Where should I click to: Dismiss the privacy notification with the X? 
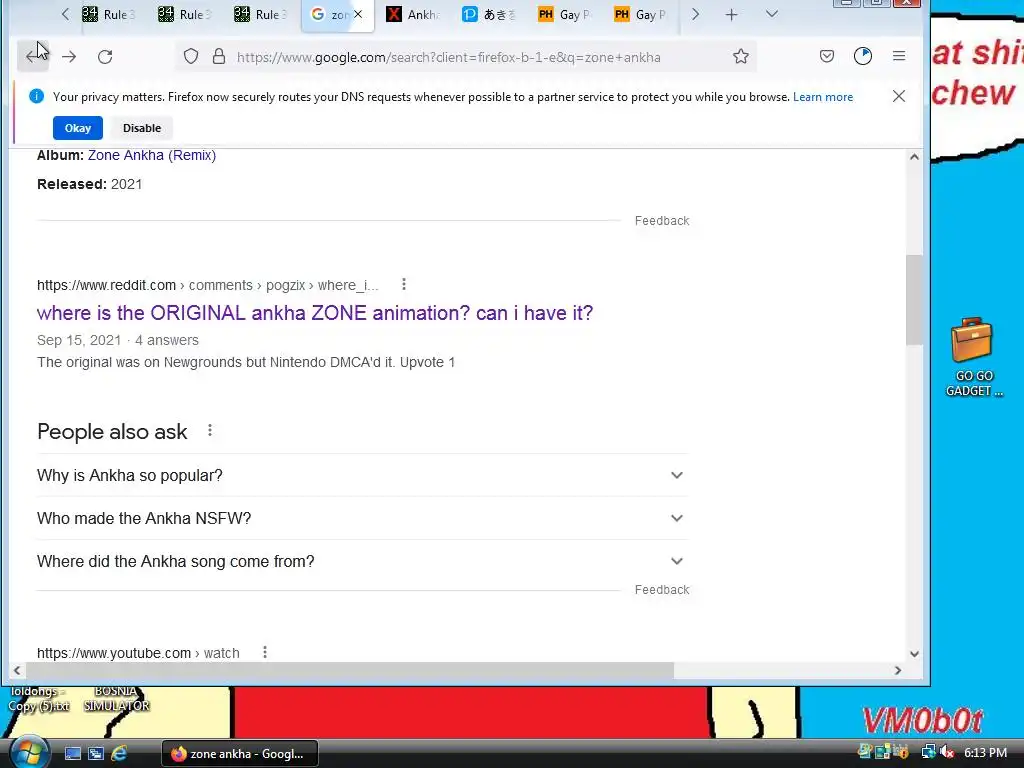click(899, 97)
